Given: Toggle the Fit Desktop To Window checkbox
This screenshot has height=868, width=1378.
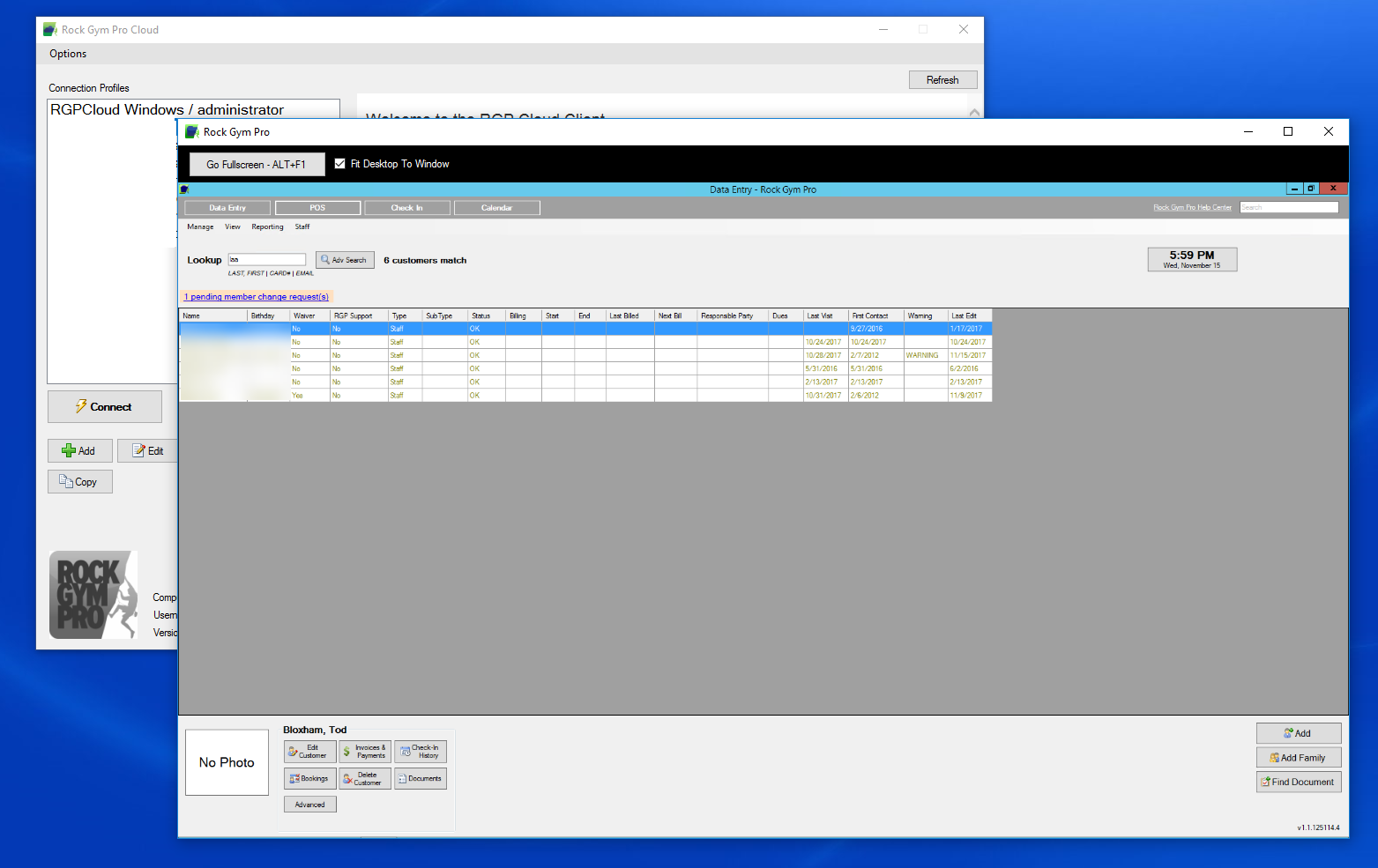Looking at the screenshot, I should click(339, 164).
